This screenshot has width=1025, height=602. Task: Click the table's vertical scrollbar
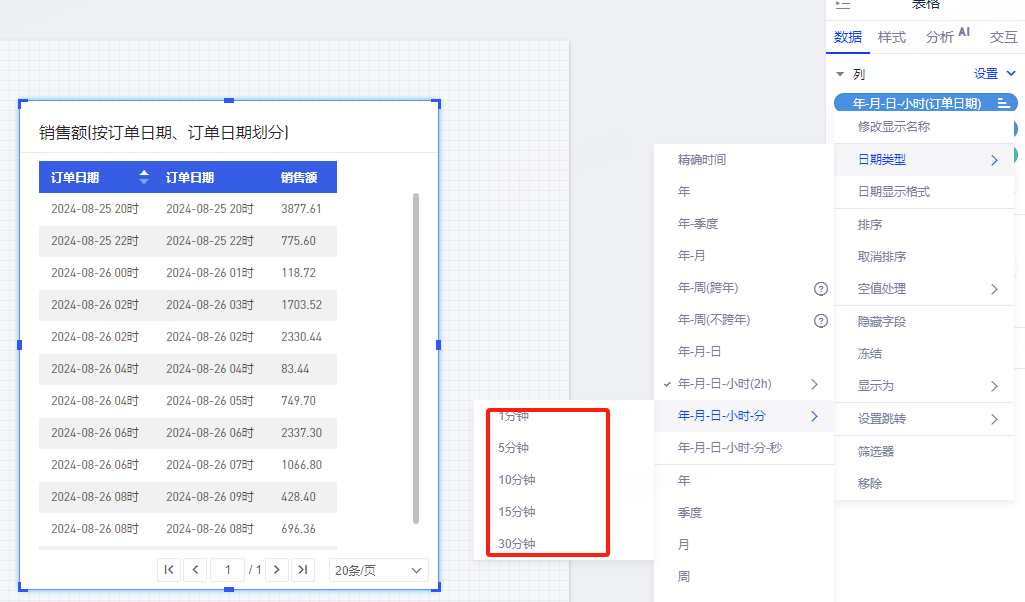coord(416,357)
